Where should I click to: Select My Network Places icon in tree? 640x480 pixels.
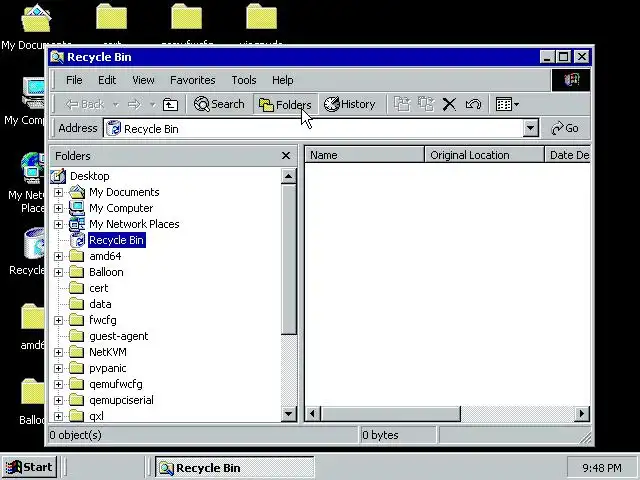(x=77, y=224)
